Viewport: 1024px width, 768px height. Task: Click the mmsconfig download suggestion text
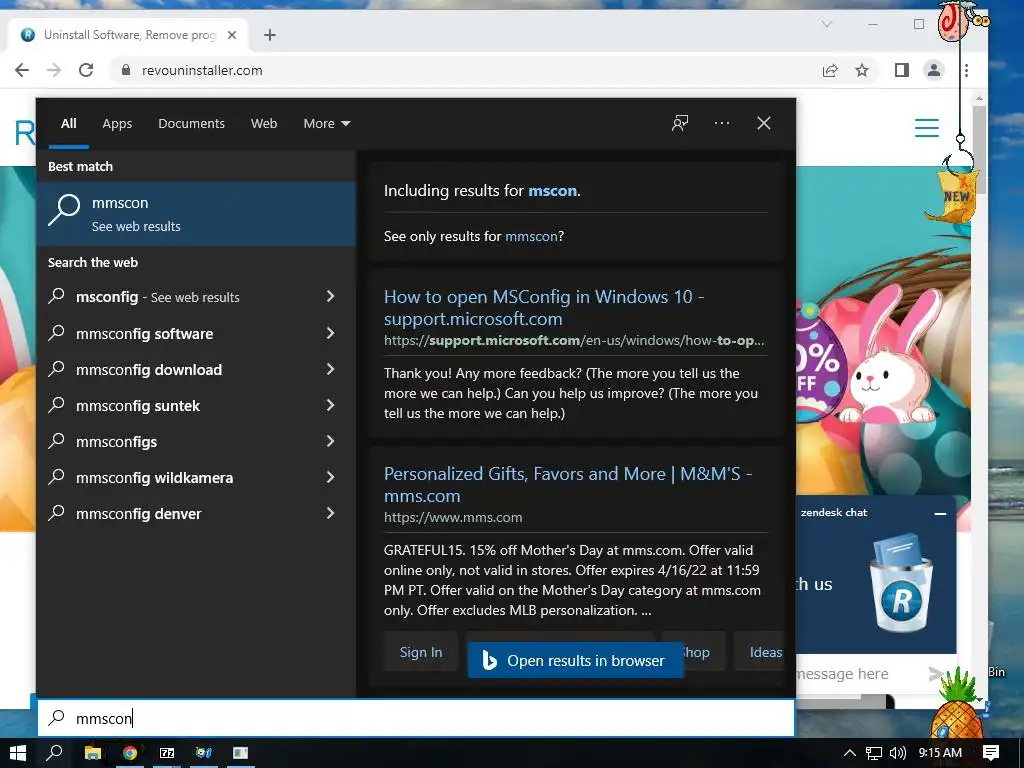point(149,370)
